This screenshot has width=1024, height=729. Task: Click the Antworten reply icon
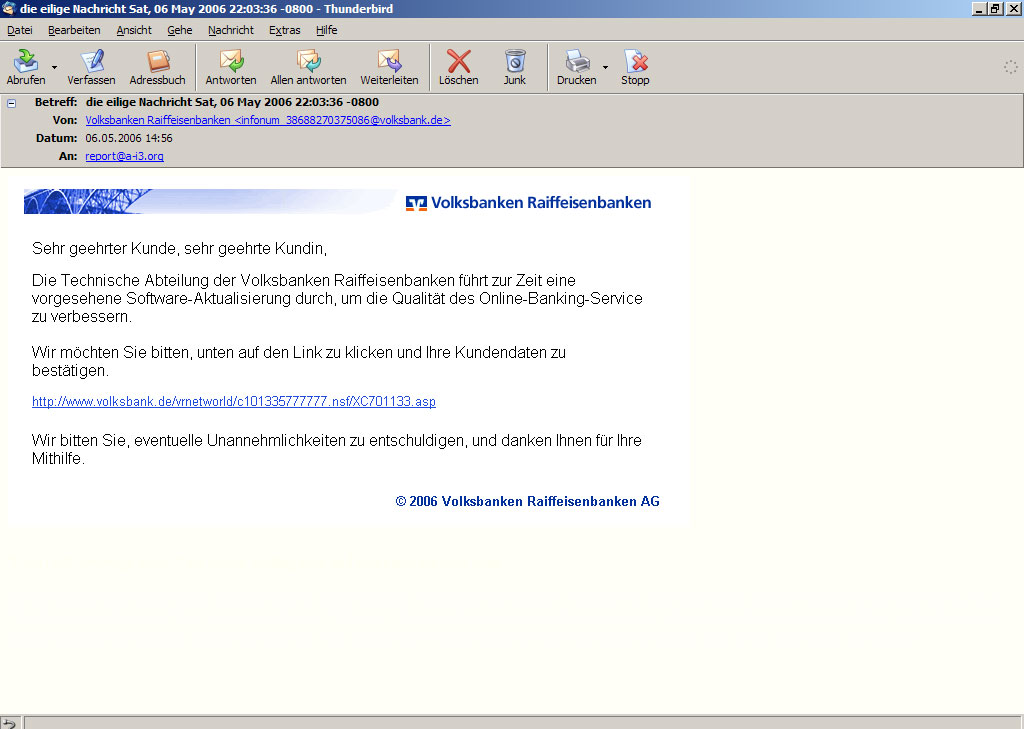[x=231, y=61]
